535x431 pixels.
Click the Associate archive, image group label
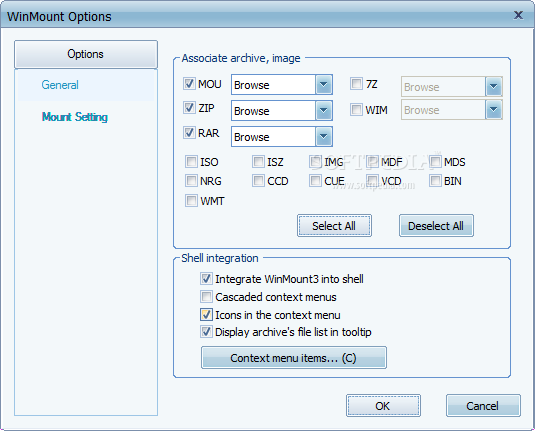241,58
